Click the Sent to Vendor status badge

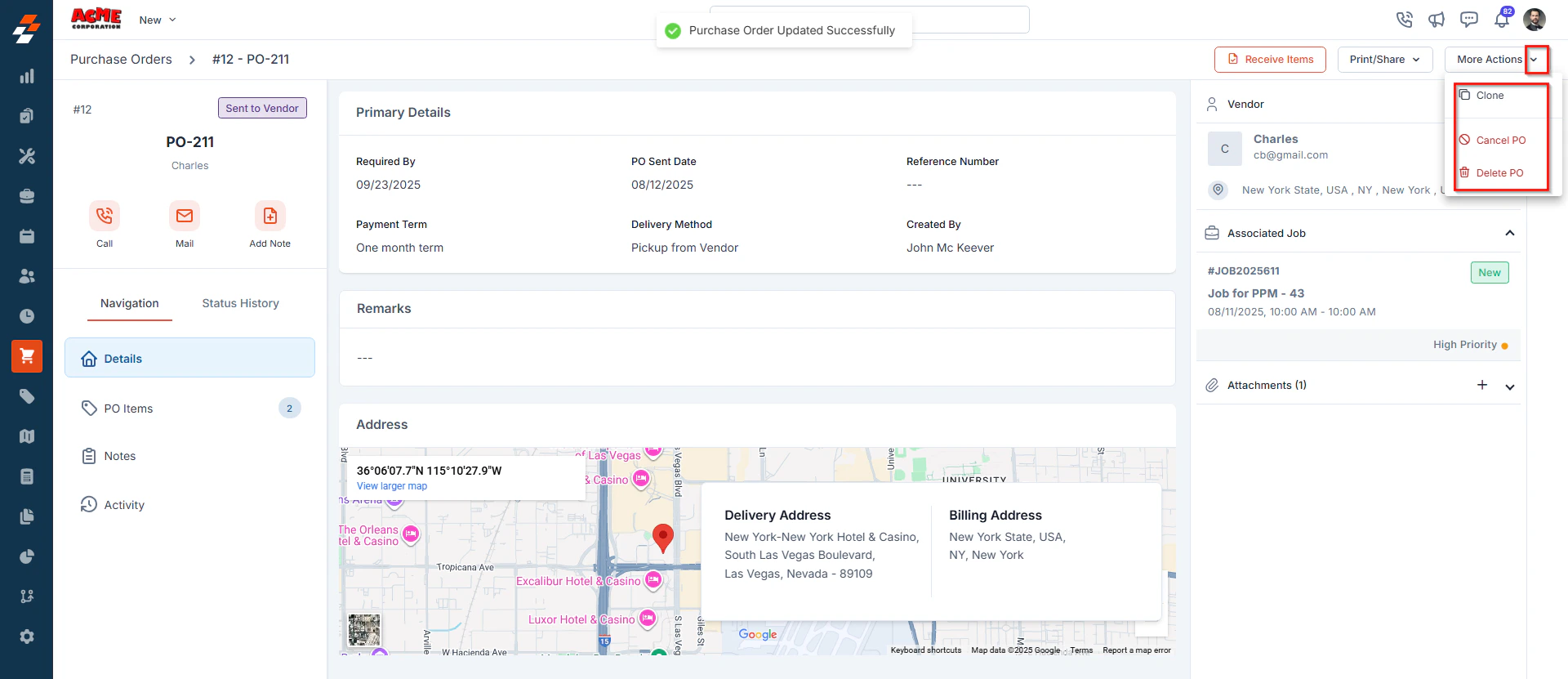click(262, 108)
